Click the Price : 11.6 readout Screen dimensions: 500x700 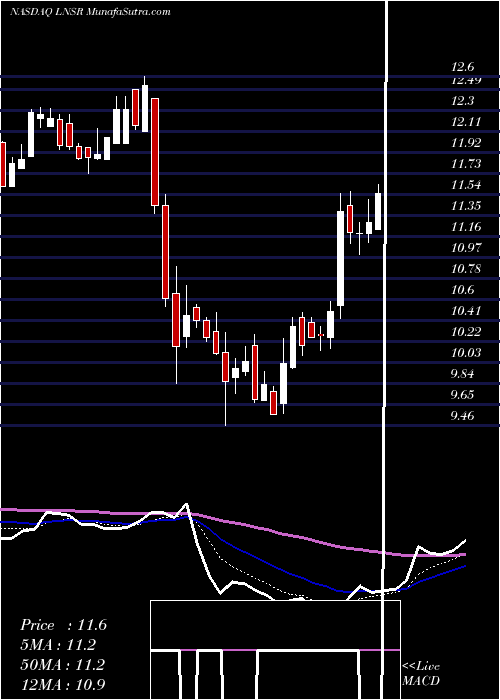63,625
